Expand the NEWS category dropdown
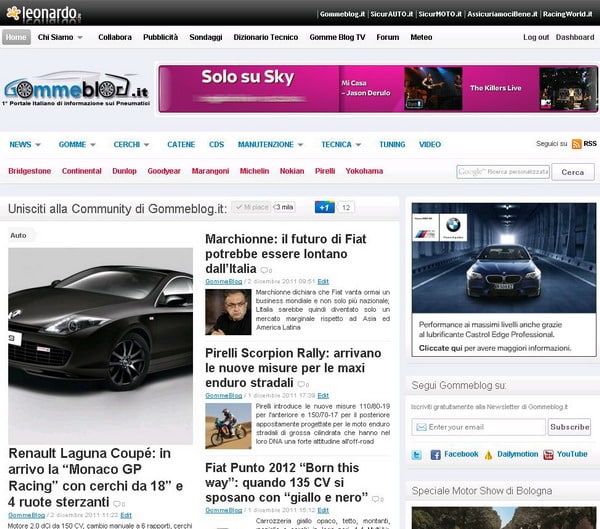600x529 pixels. tap(24, 144)
